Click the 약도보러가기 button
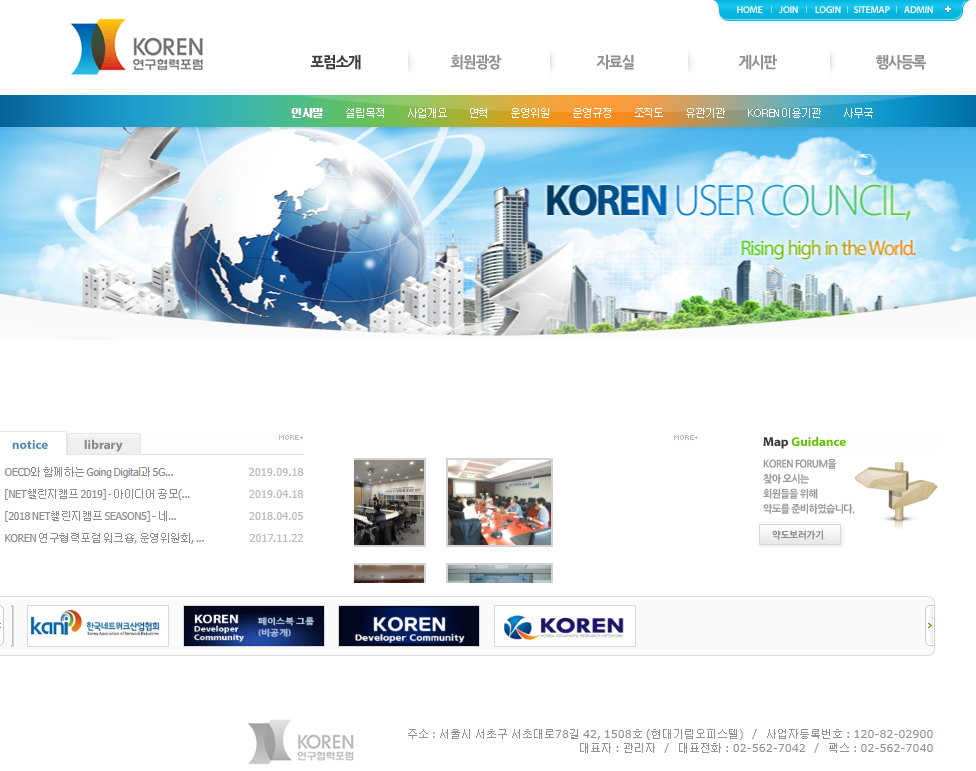976x771 pixels. click(800, 535)
